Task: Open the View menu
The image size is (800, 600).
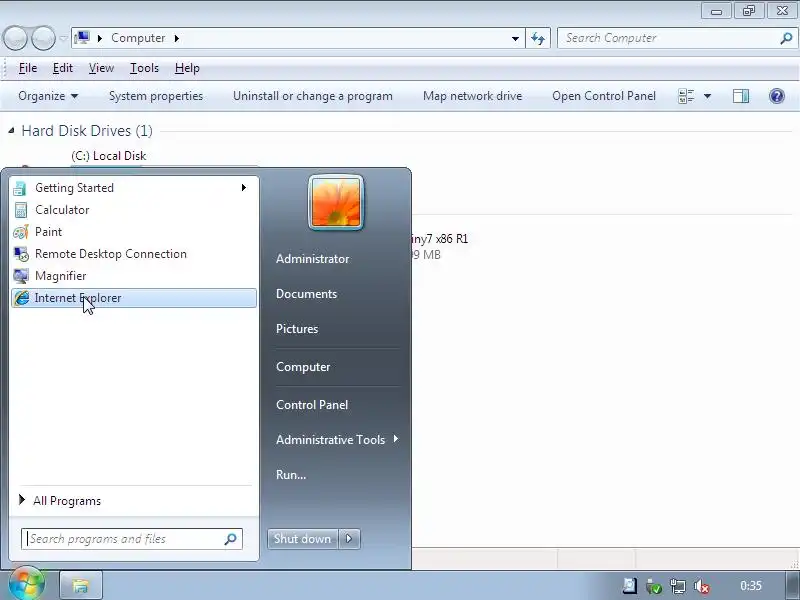Action: 101,68
